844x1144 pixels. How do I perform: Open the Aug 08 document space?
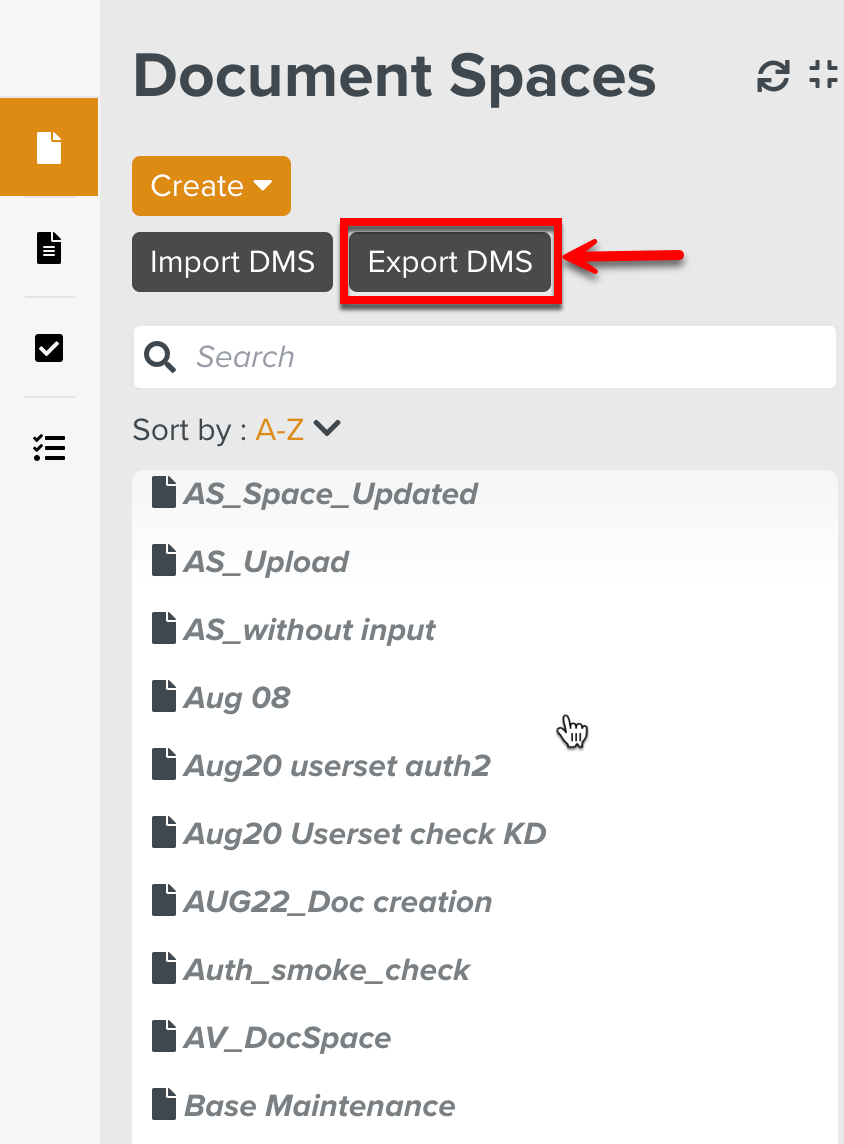pos(235,696)
